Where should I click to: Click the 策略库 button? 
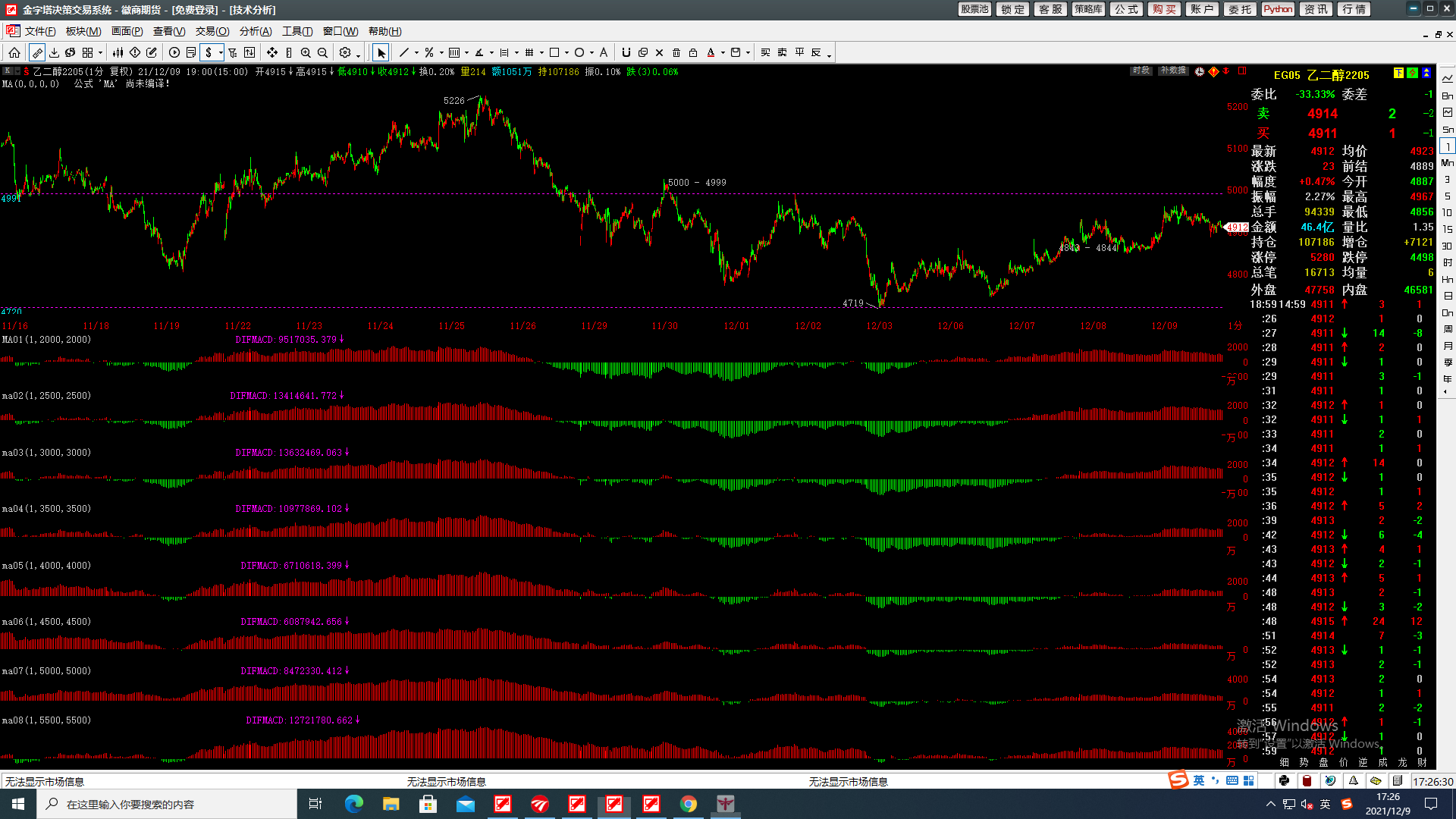pyautogui.click(x=1088, y=9)
